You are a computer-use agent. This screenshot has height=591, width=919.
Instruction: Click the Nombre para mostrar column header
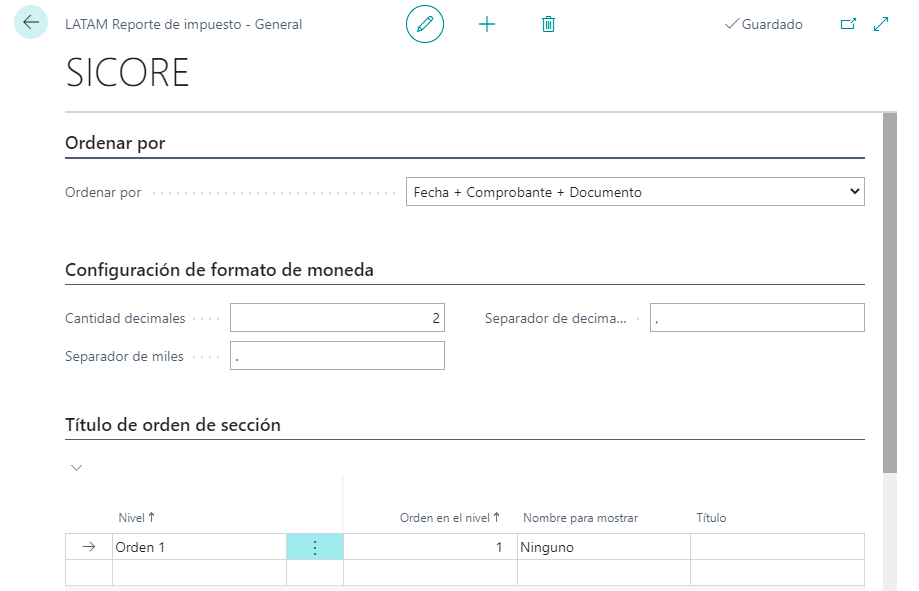tap(580, 518)
